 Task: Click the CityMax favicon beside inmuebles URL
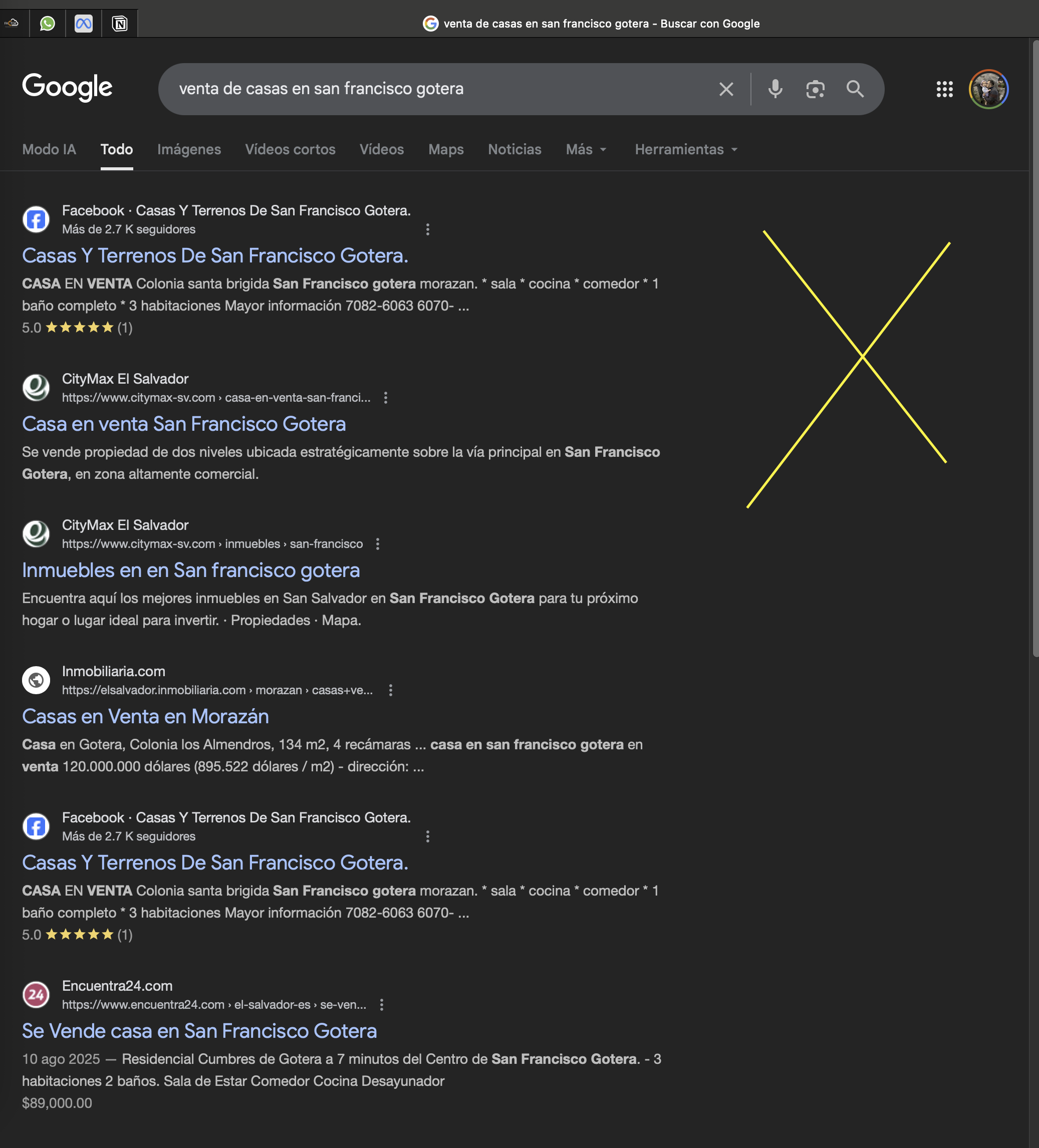pos(36,534)
